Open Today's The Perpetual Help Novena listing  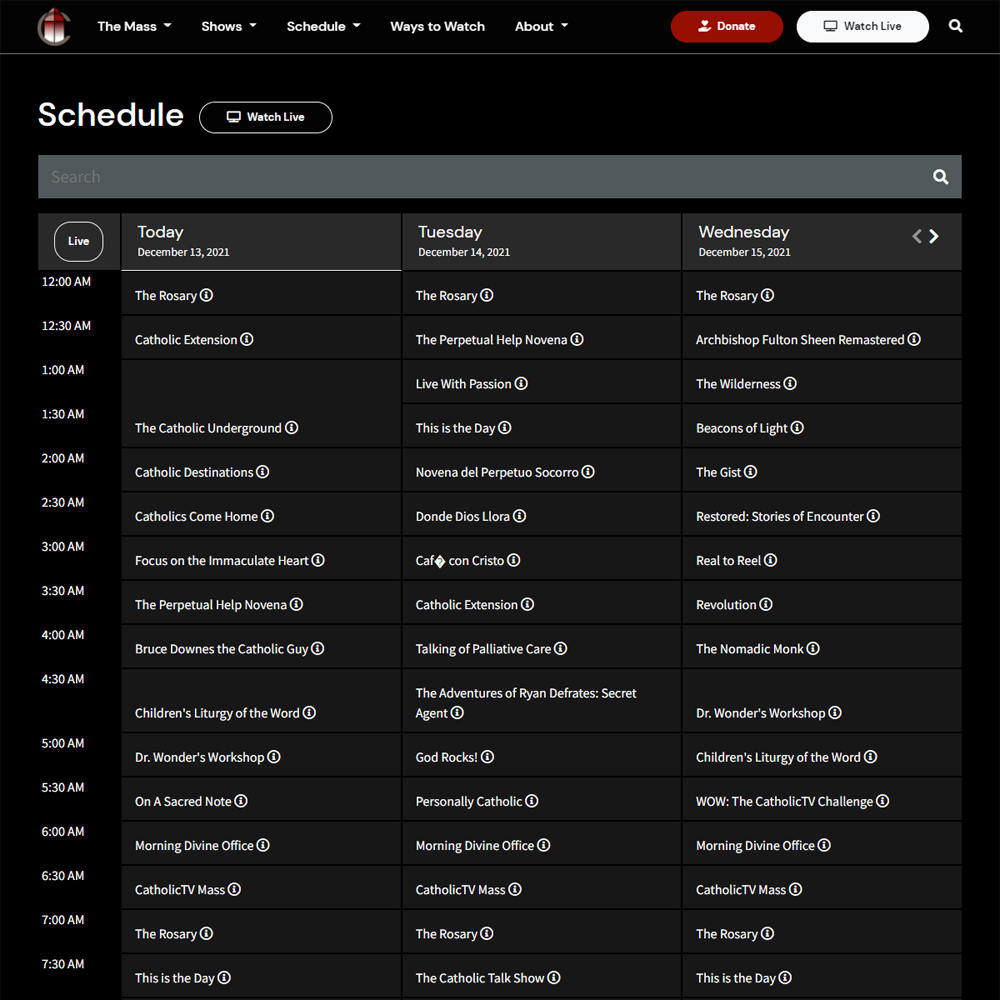pos(210,605)
